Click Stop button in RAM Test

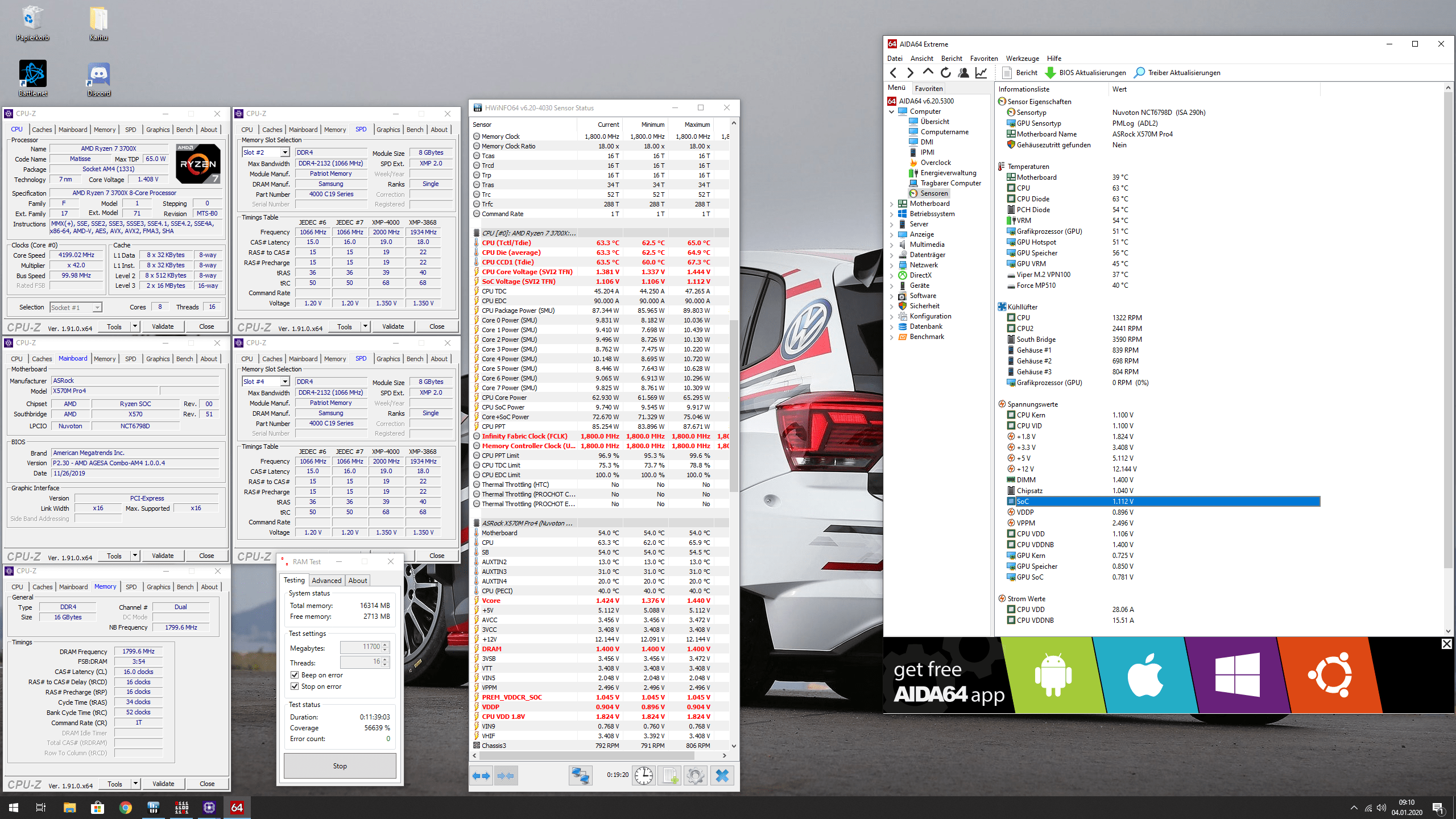340,766
